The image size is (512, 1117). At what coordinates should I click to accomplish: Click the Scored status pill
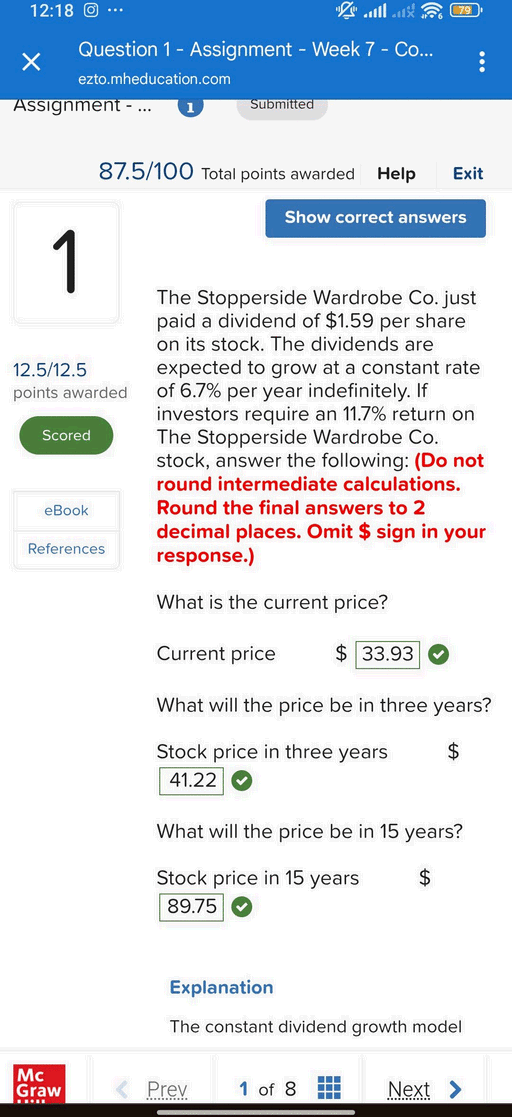tap(66, 435)
